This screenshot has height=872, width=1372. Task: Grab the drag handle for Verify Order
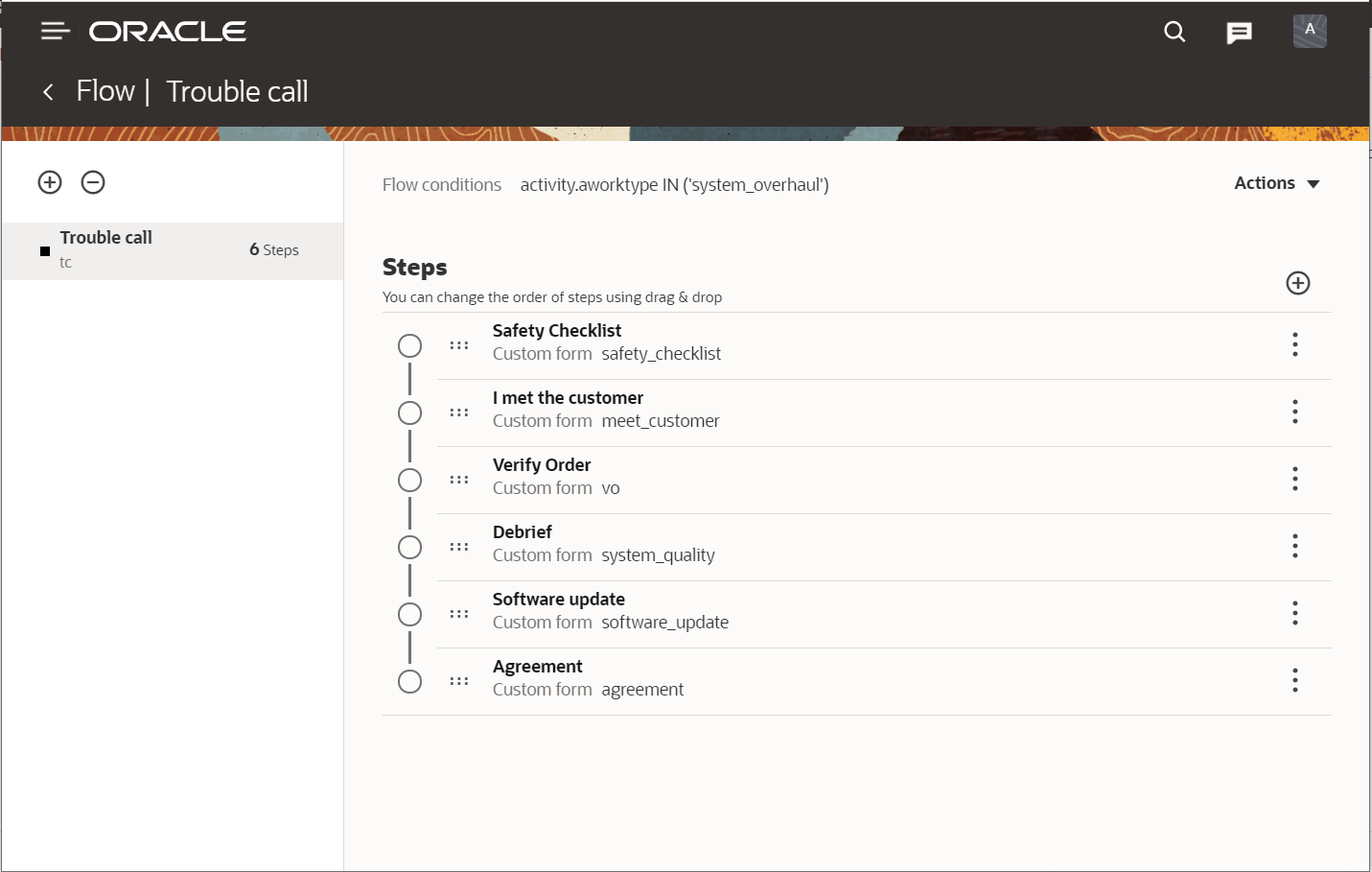coord(459,480)
